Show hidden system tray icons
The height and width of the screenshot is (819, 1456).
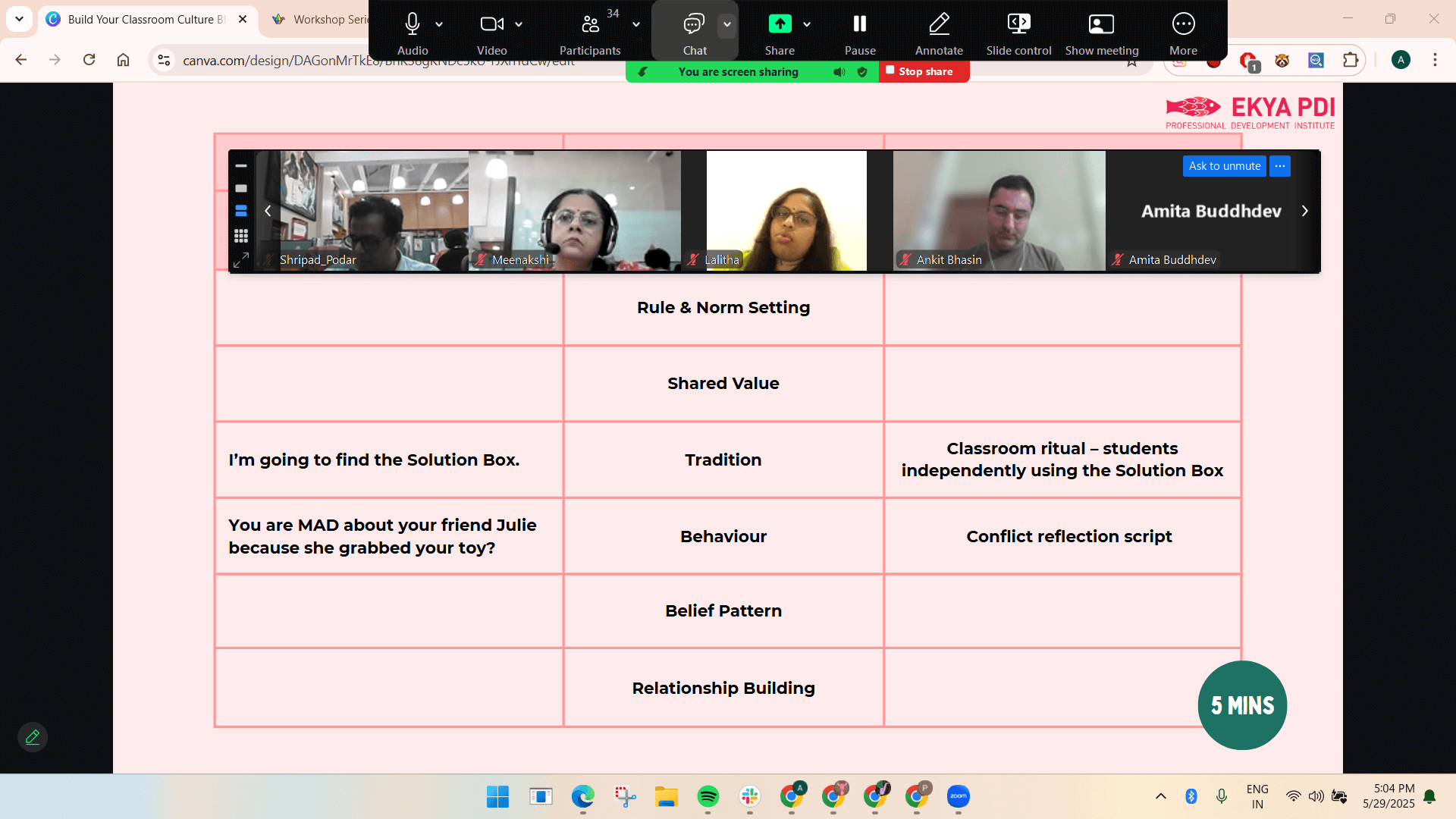click(x=1160, y=796)
